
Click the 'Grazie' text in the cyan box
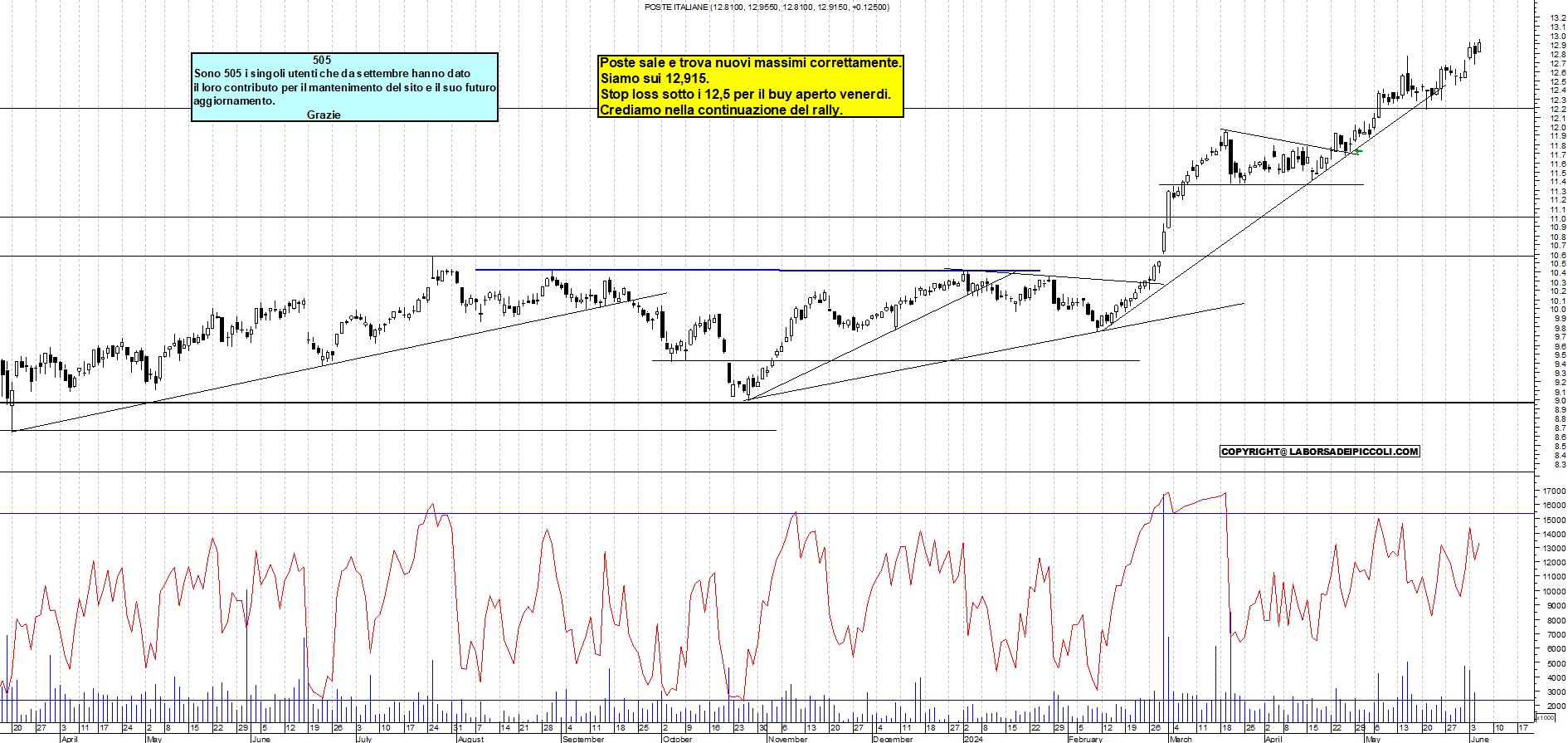pyautogui.click(x=324, y=115)
